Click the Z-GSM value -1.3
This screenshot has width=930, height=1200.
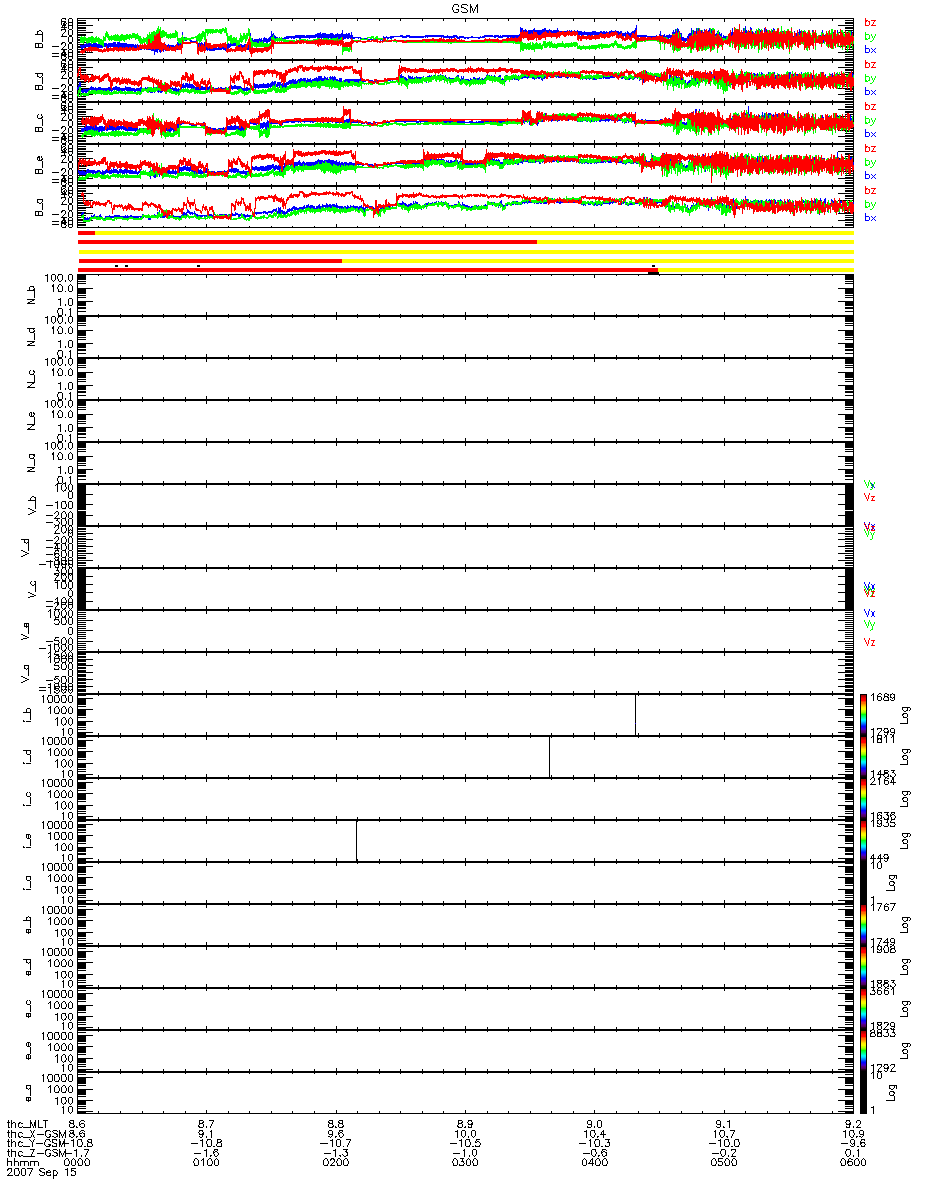(336, 1153)
